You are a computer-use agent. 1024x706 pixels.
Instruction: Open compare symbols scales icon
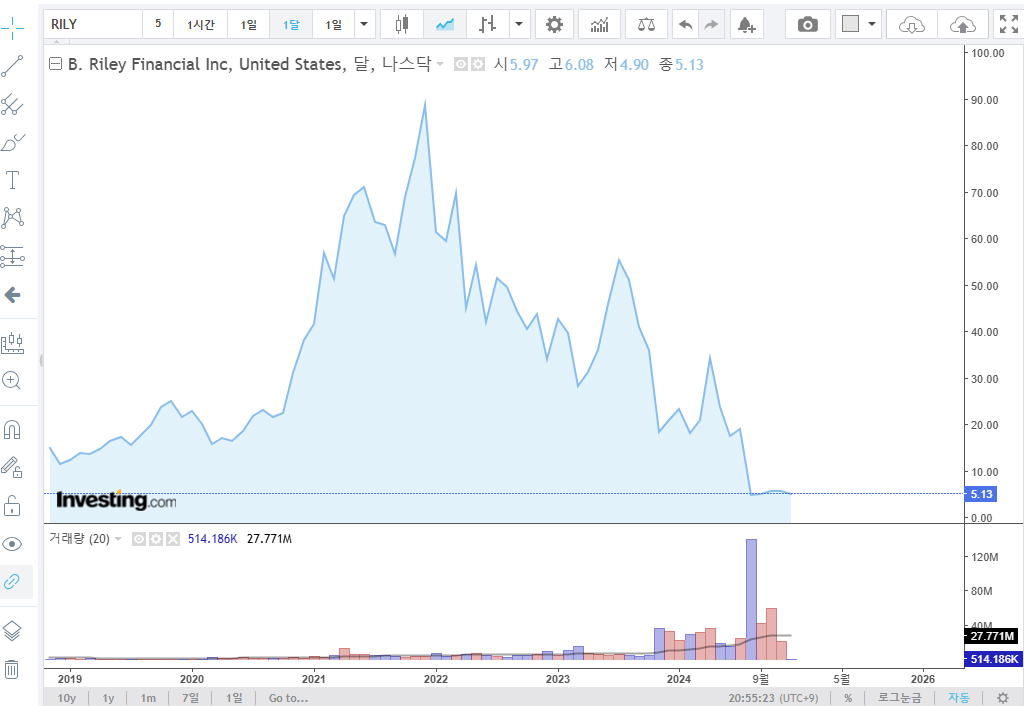coord(646,25)
